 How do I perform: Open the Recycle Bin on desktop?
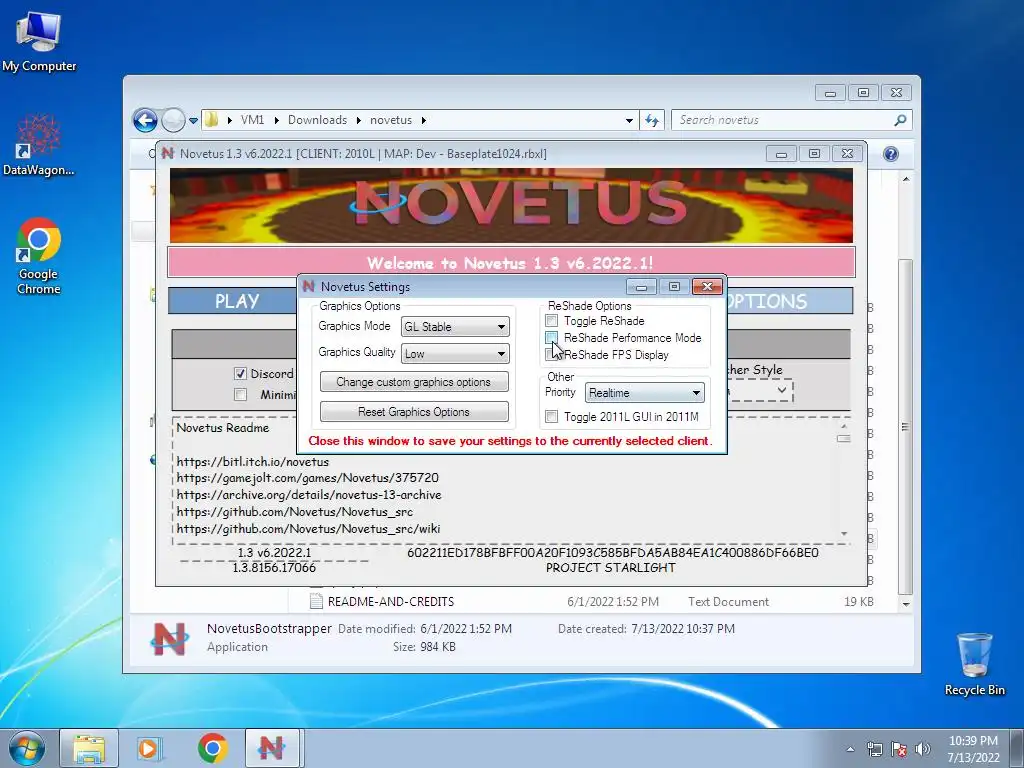click(x=974, y=663)
